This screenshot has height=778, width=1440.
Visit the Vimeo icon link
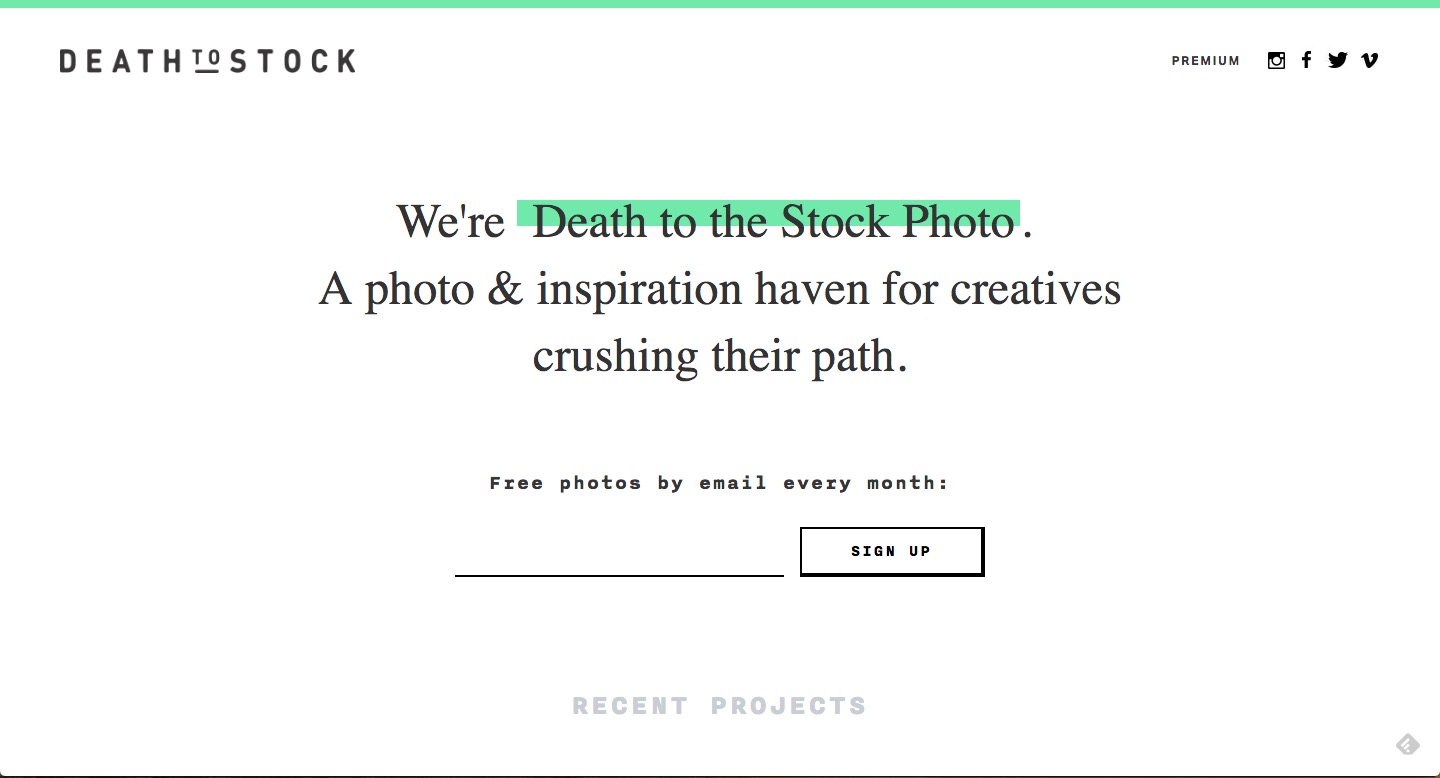1370,60
